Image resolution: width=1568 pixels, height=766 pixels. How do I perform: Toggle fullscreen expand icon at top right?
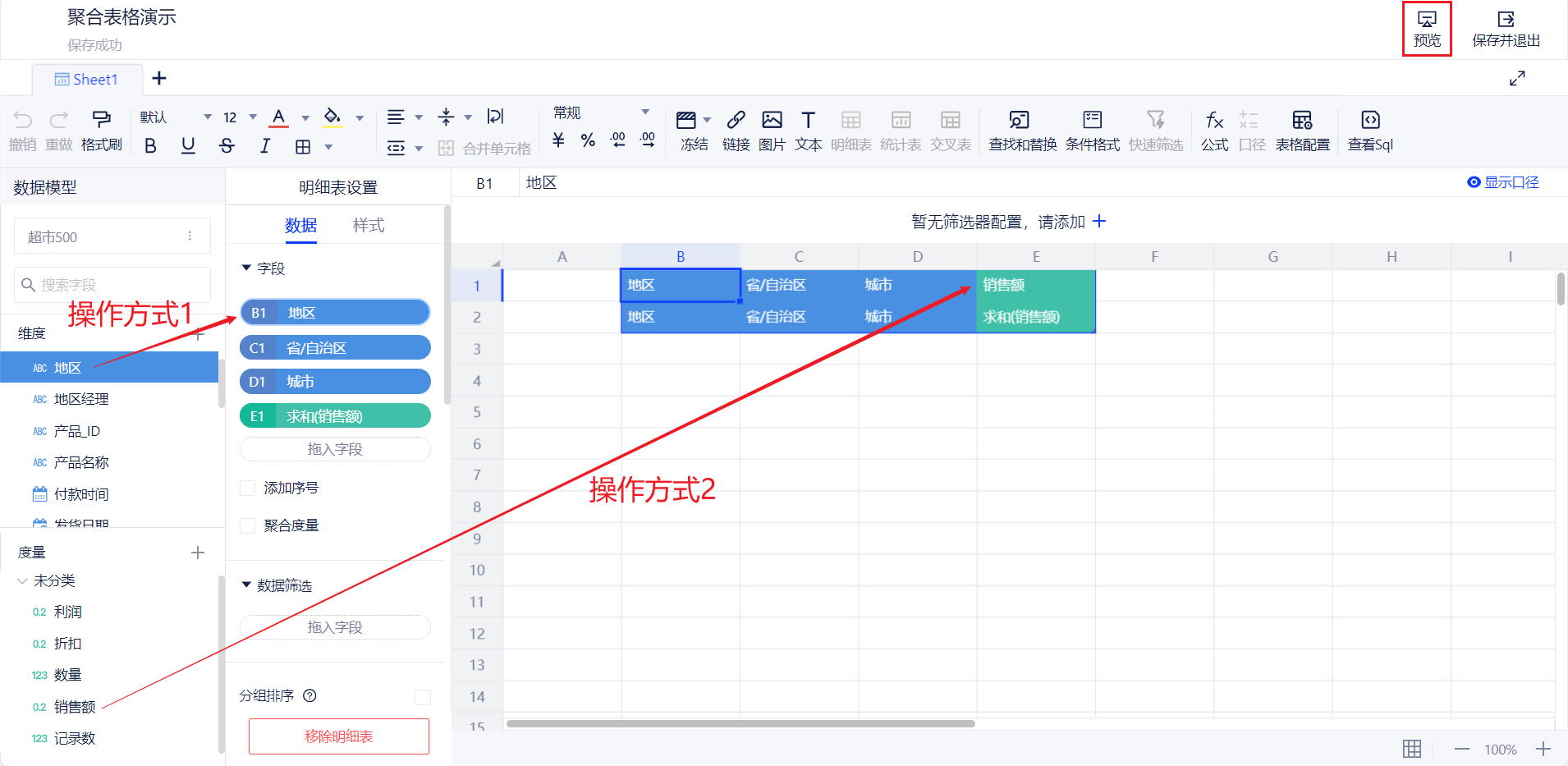click(1517, 79)
